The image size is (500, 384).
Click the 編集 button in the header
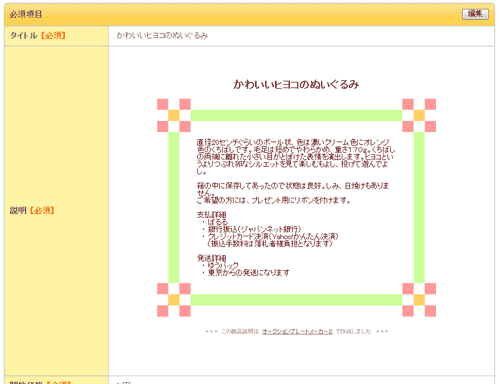(x=475, y=14)
